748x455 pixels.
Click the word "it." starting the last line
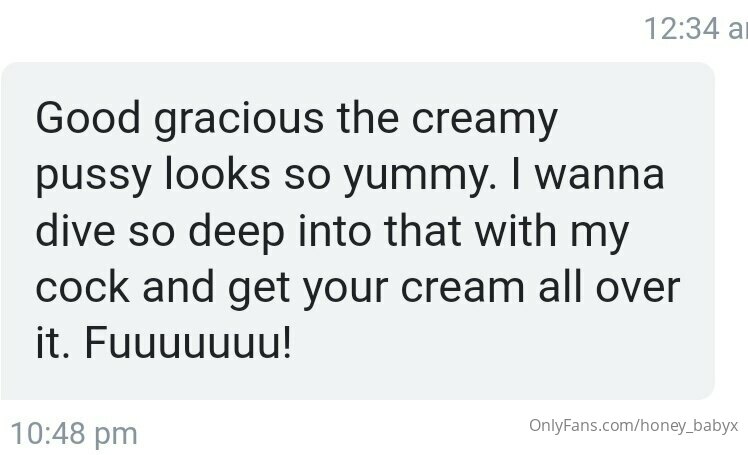[53, 343]
